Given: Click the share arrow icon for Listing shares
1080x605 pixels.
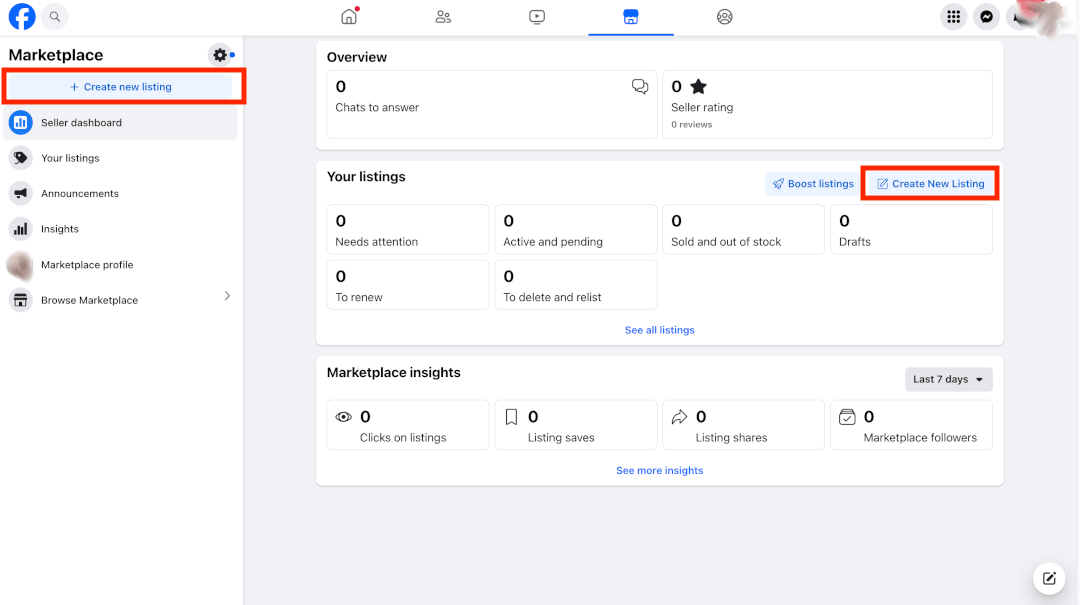Looking at the screenshot, I should (x=679, y=417).
